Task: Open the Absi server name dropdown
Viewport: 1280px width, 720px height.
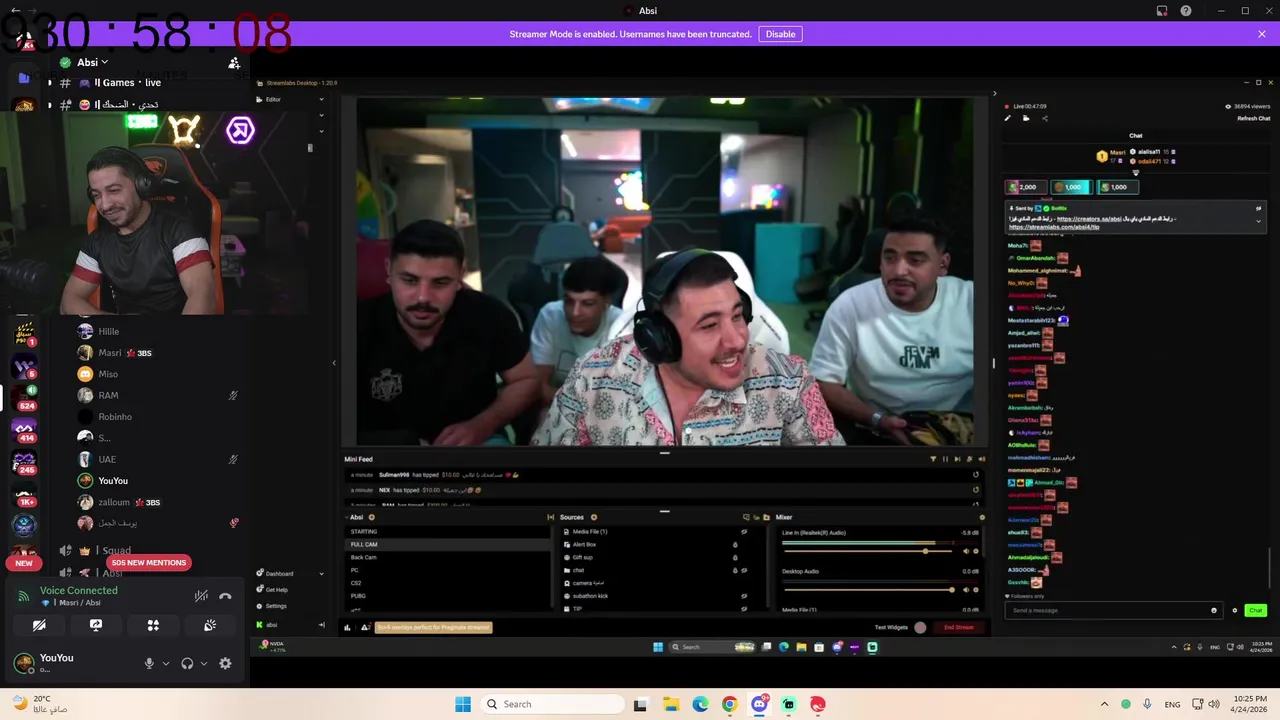Action: 92,62
